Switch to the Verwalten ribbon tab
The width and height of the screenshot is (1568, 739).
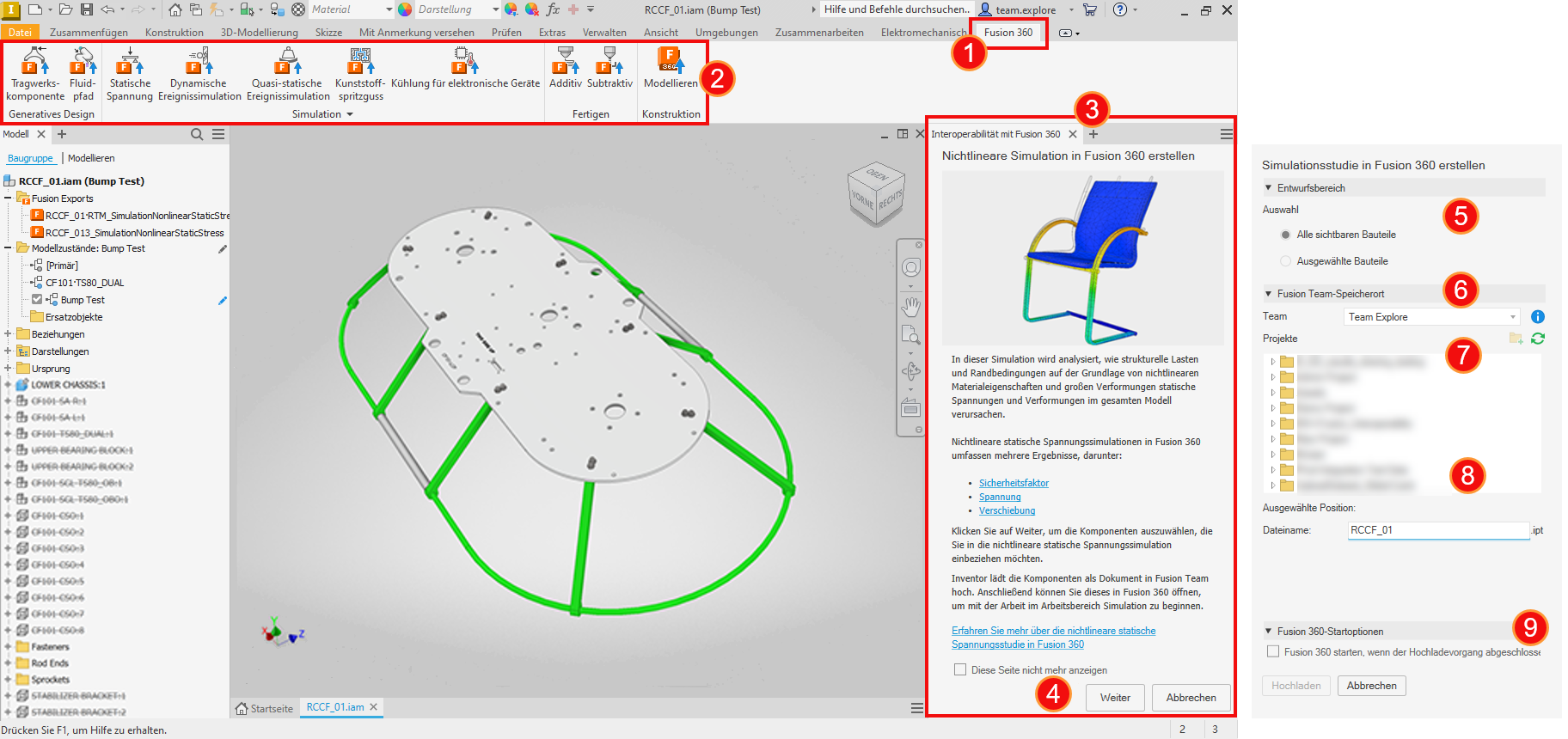click(x=604, y=33)
